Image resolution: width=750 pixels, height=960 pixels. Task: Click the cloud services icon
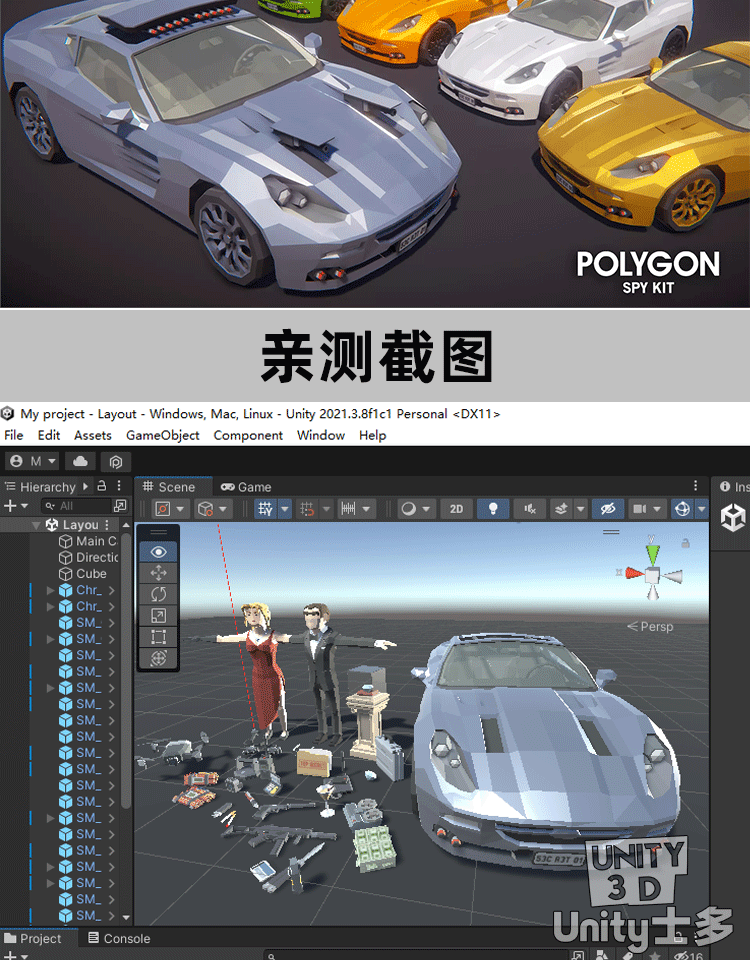tap(80, 462)
